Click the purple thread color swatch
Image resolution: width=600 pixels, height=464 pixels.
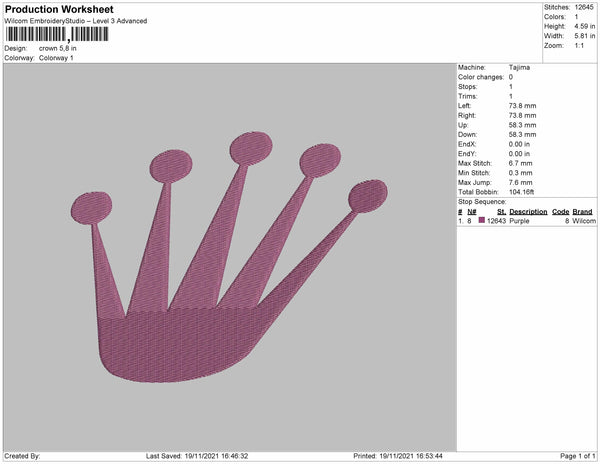point(482,220)
